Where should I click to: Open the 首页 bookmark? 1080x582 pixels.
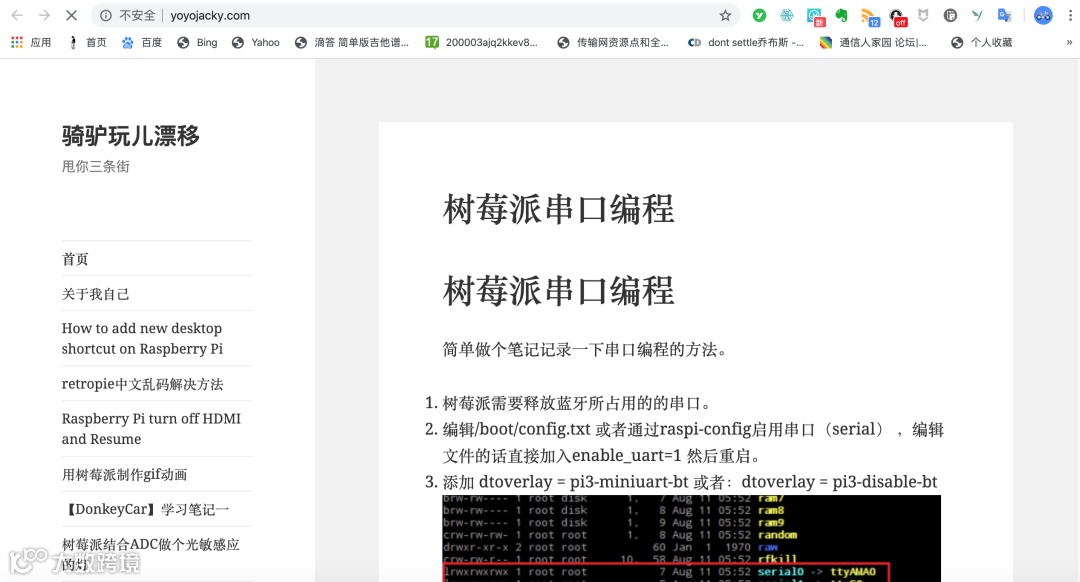87,42
